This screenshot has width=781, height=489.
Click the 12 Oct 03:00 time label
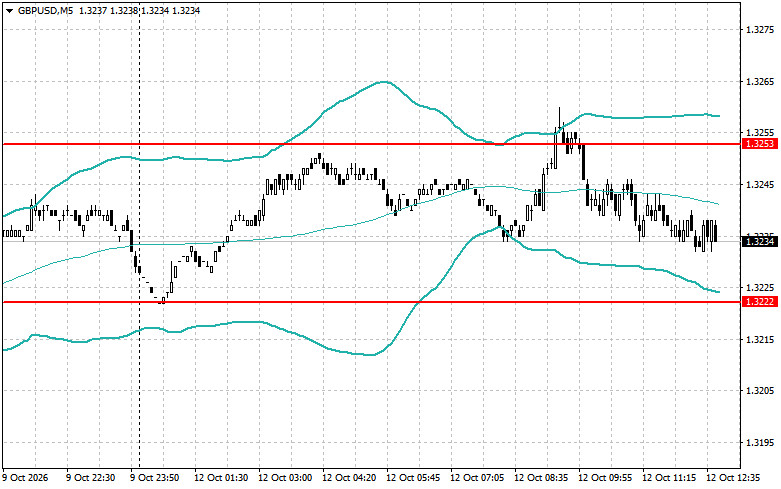285,478
